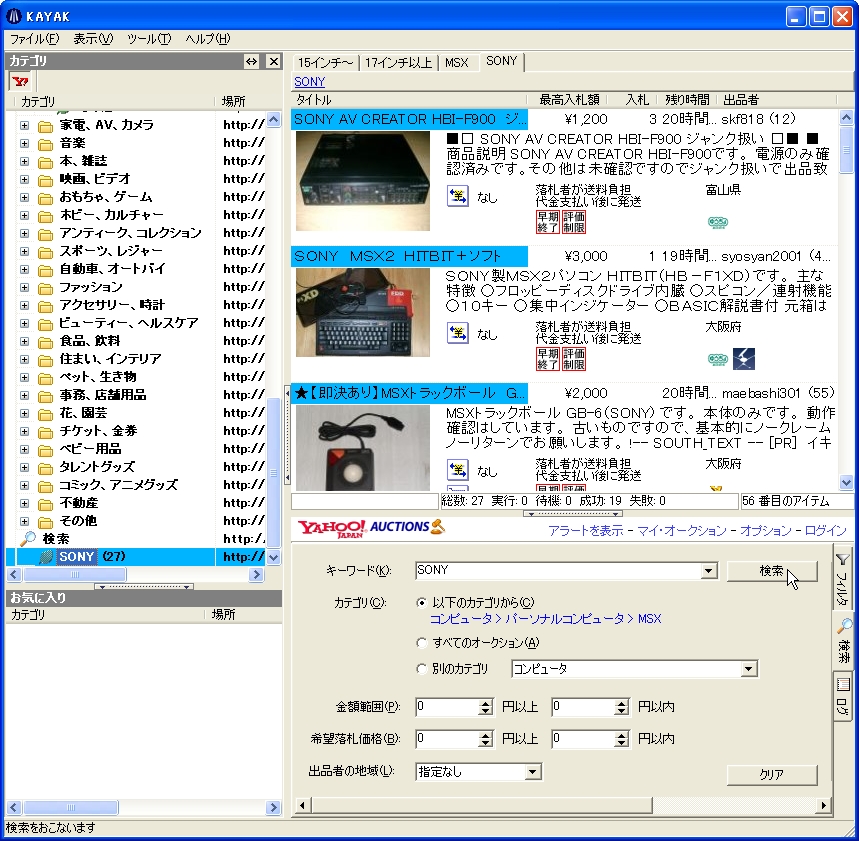
Task: Open the 表示 menu
Action: coord(93,39)
